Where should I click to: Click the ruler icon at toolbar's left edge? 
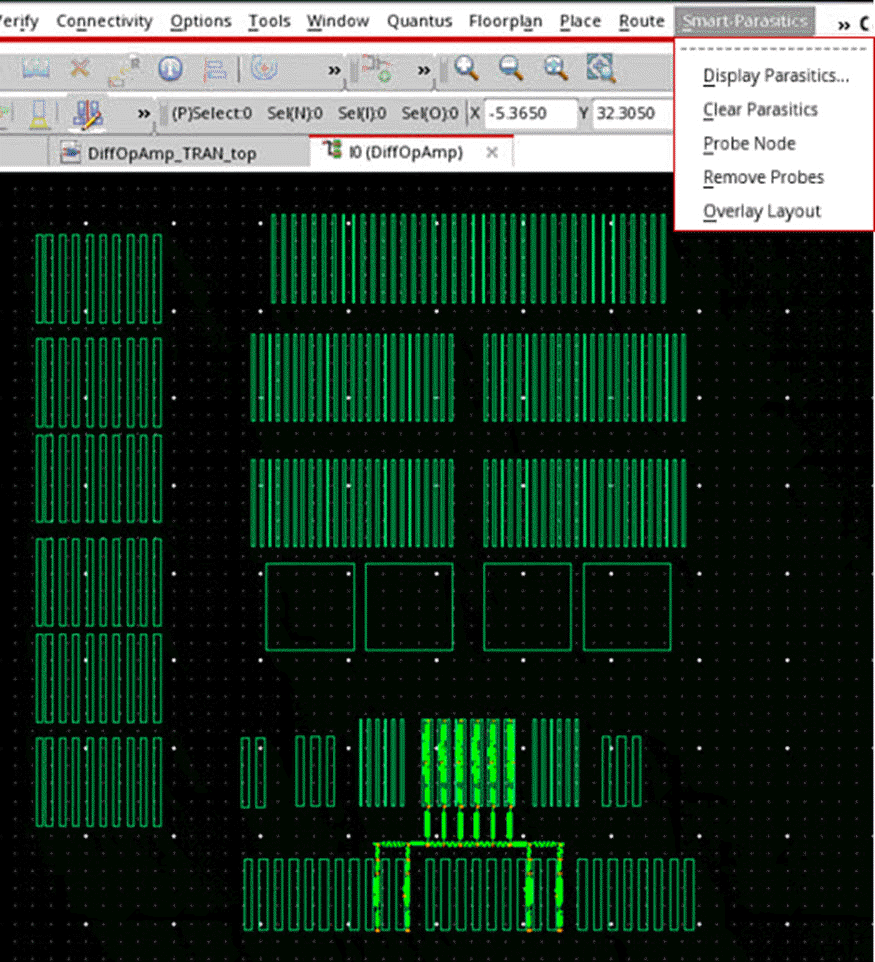click(x=37, y=68)
